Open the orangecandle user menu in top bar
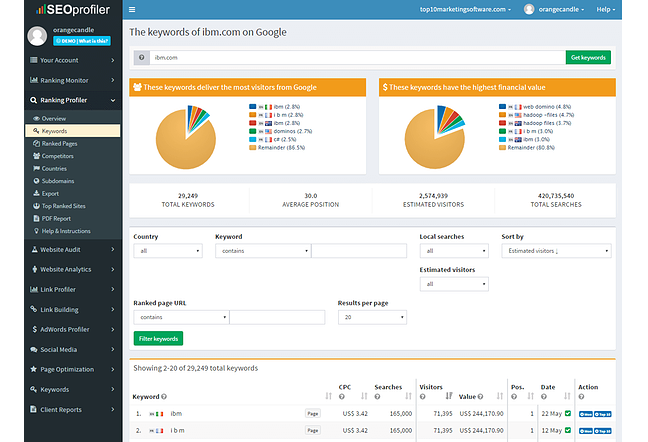The image size is (648, 442). pos(561,9)
